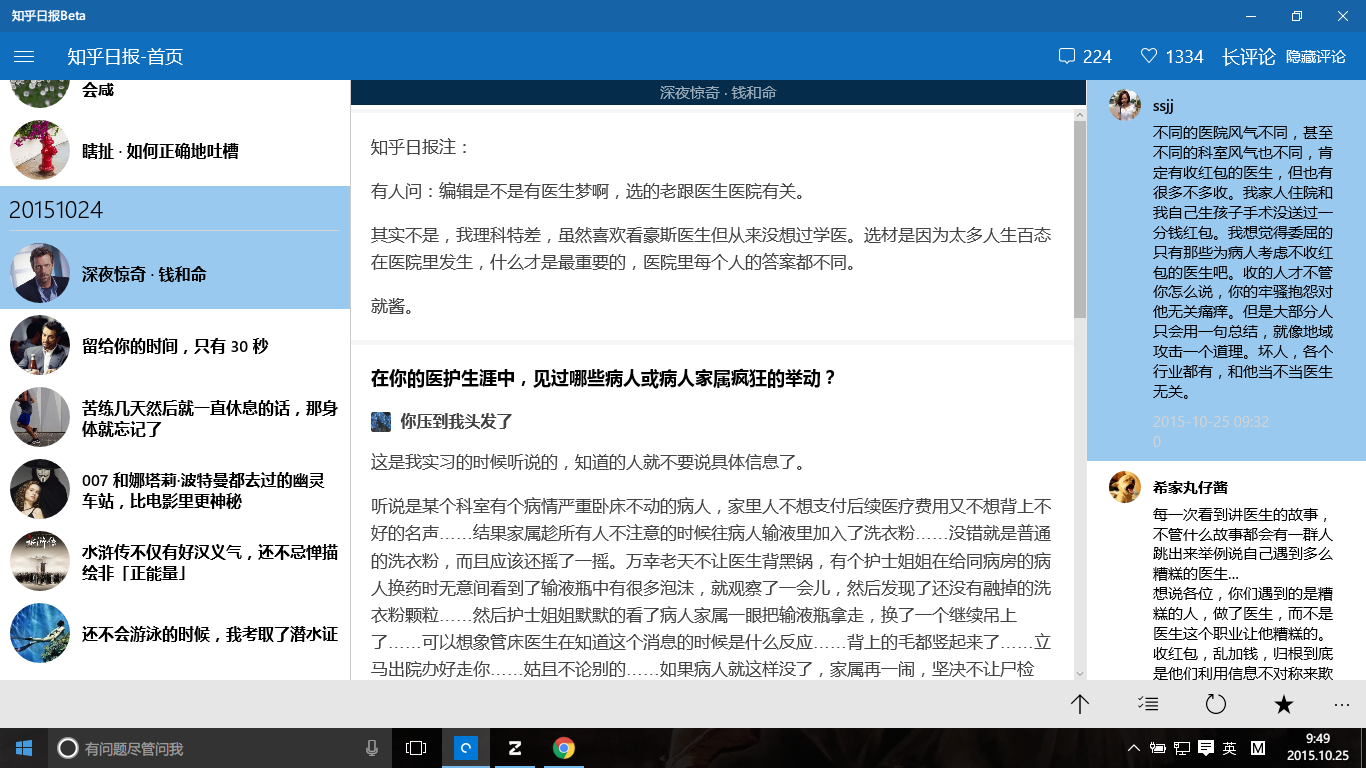The height and width of the screenshot is (768, 1366).
Task: Click the 20151024 date header
Action: pyautogui.click(x=56, y=210)
